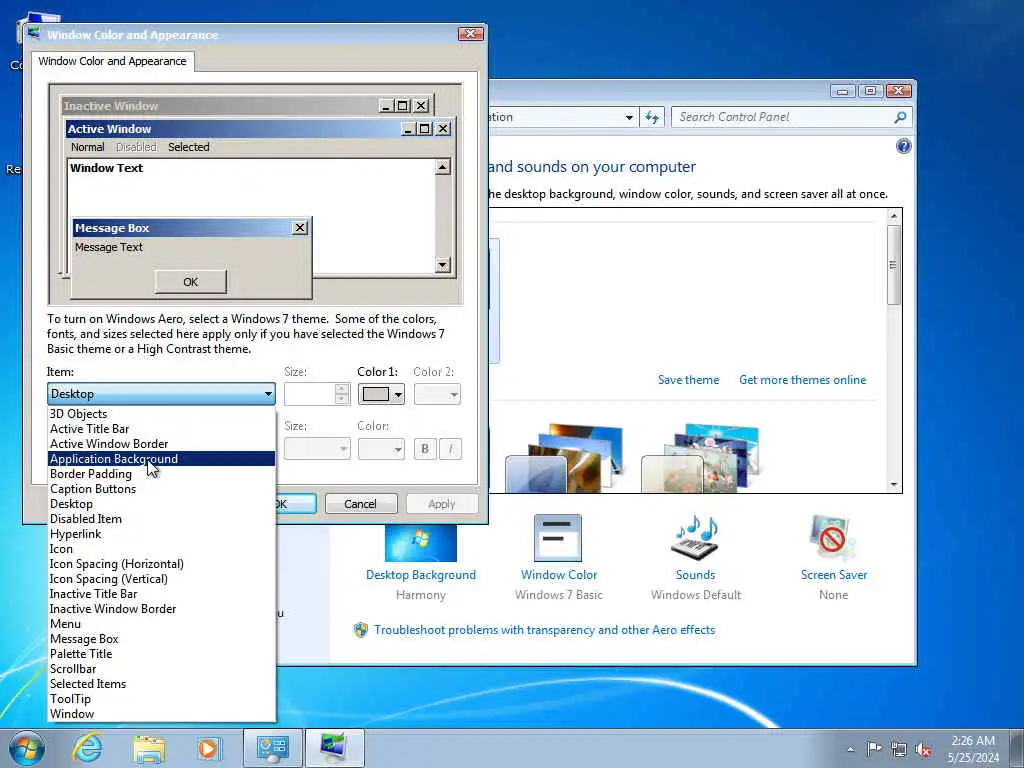The image size is (1024, 768).
Task: Pick Active Window Border list entry
Action: [x=161, y=444]
